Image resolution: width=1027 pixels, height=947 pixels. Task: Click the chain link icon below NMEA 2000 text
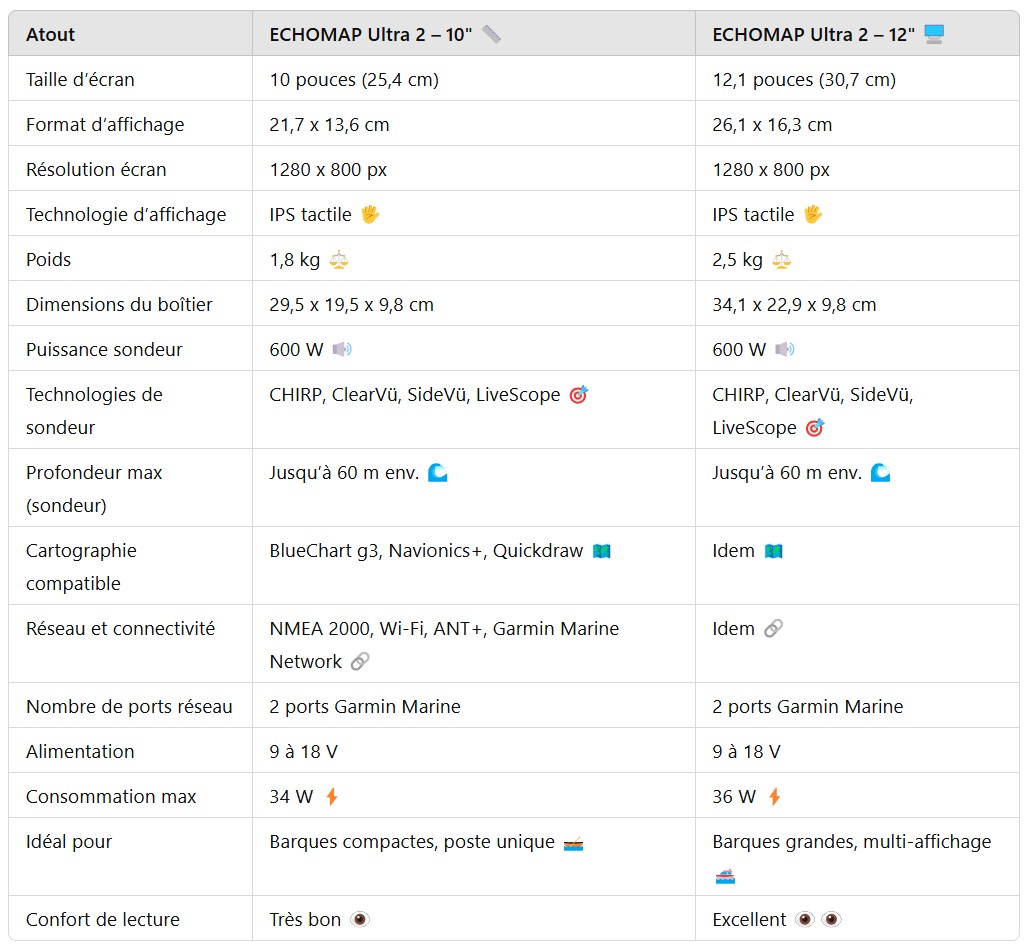(360, 662)
